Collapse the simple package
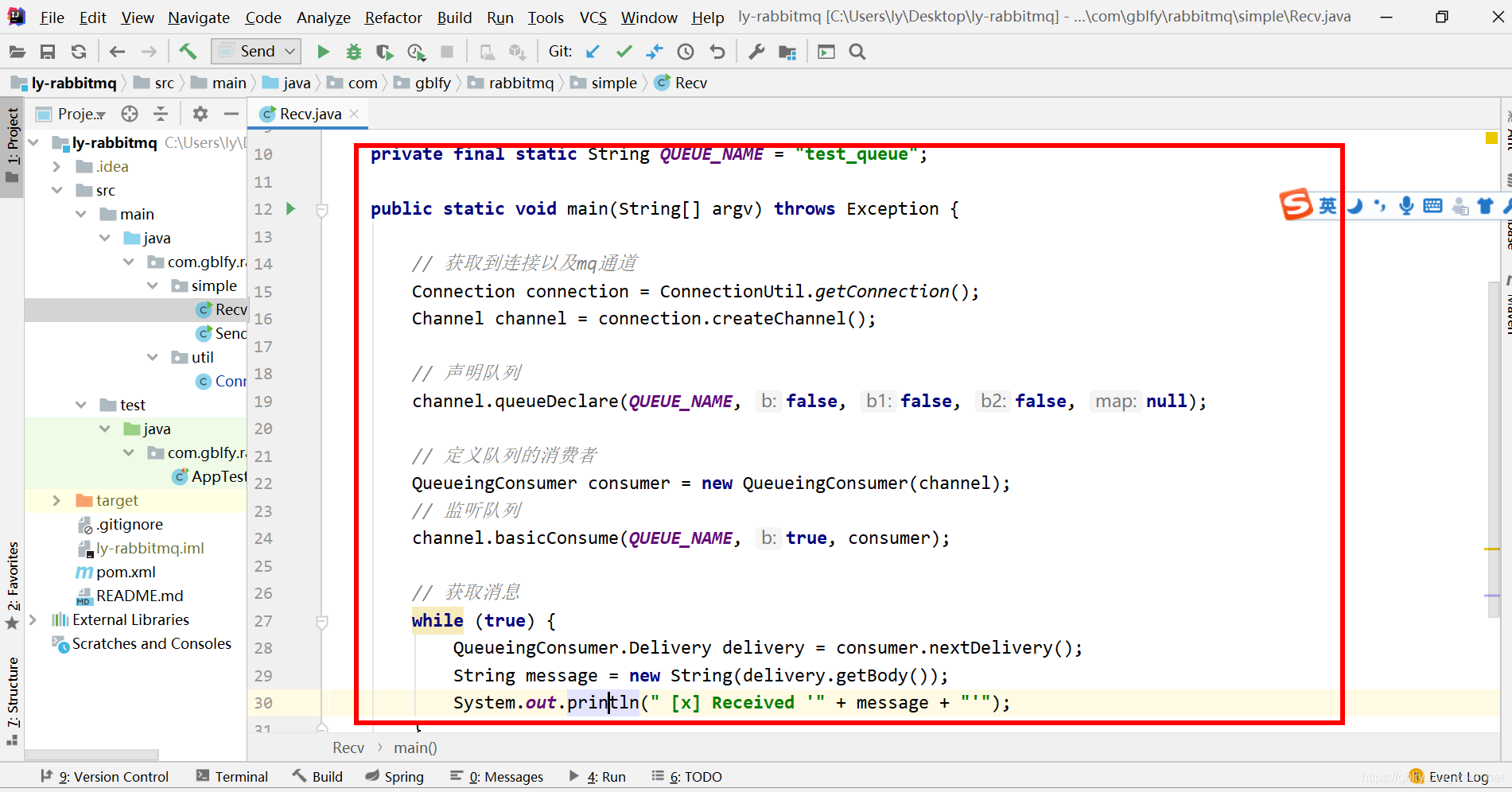 click(152, 285)
